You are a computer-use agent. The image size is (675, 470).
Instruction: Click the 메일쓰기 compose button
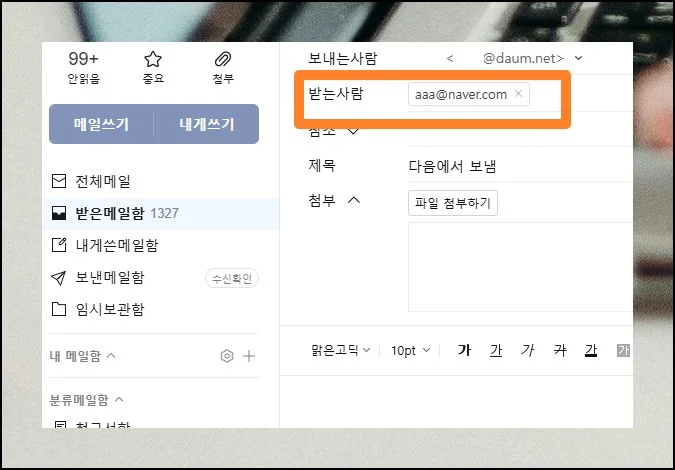click(101, 124)
